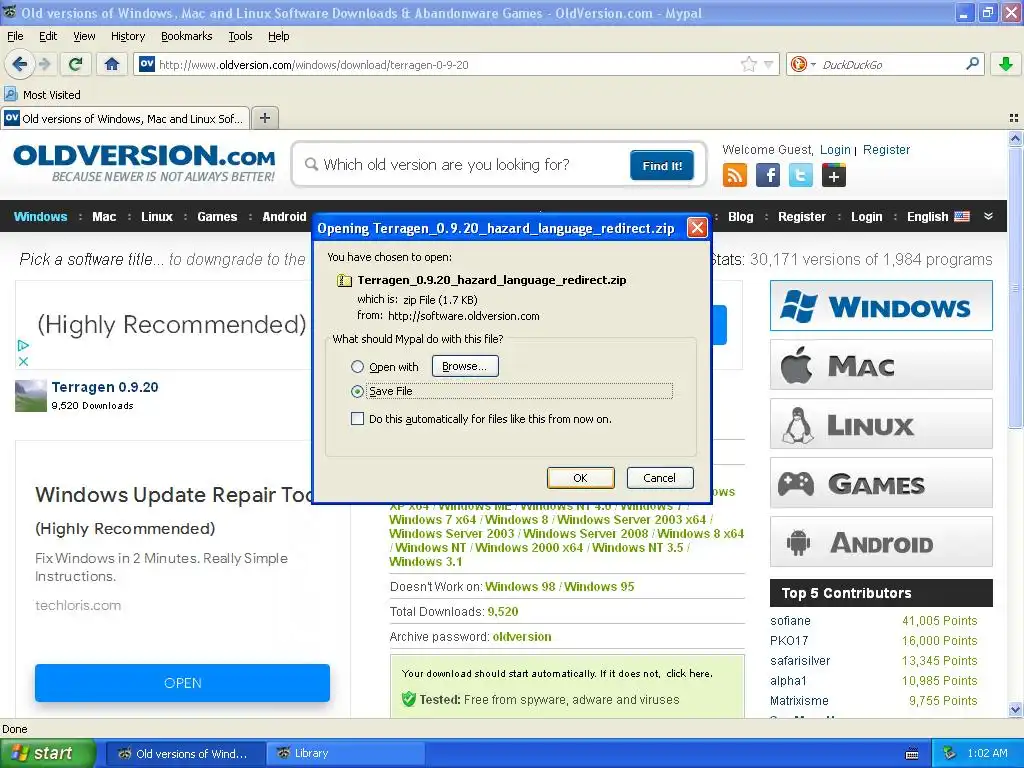
Task: Dismiss the ad with the X icon
Action: pos(23,361)
